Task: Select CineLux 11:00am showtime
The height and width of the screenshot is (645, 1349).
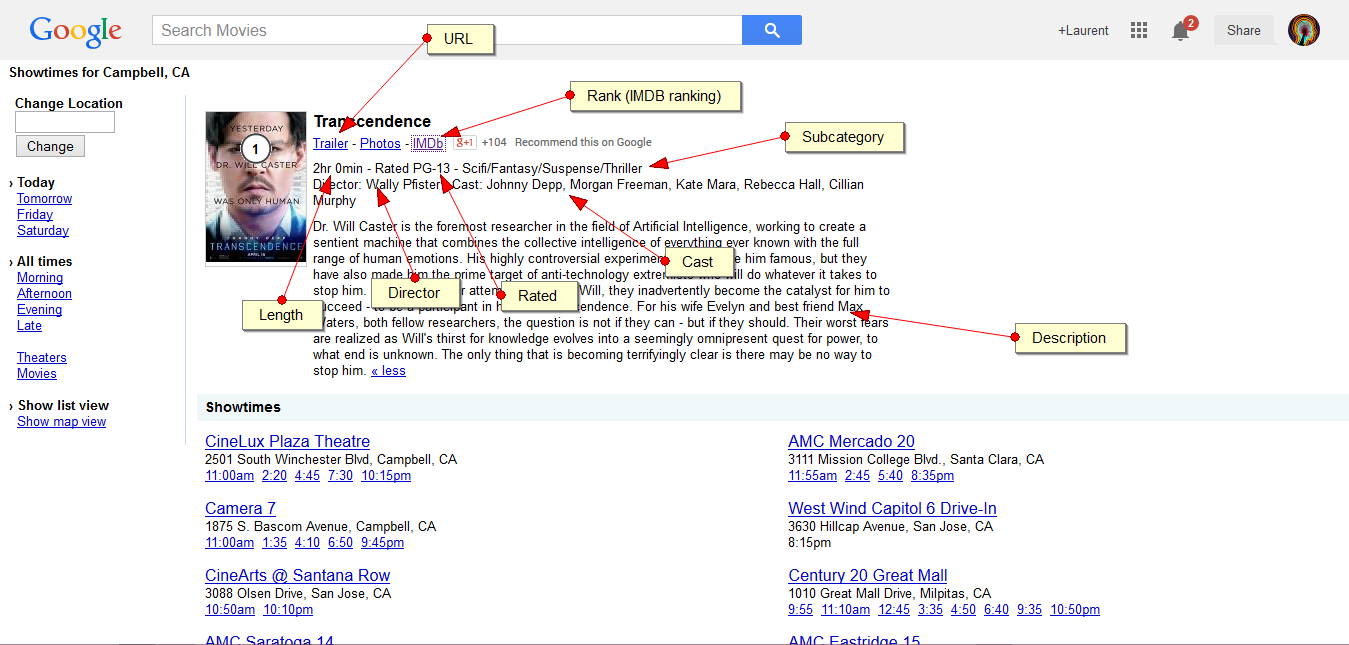Action: point(229,476)
